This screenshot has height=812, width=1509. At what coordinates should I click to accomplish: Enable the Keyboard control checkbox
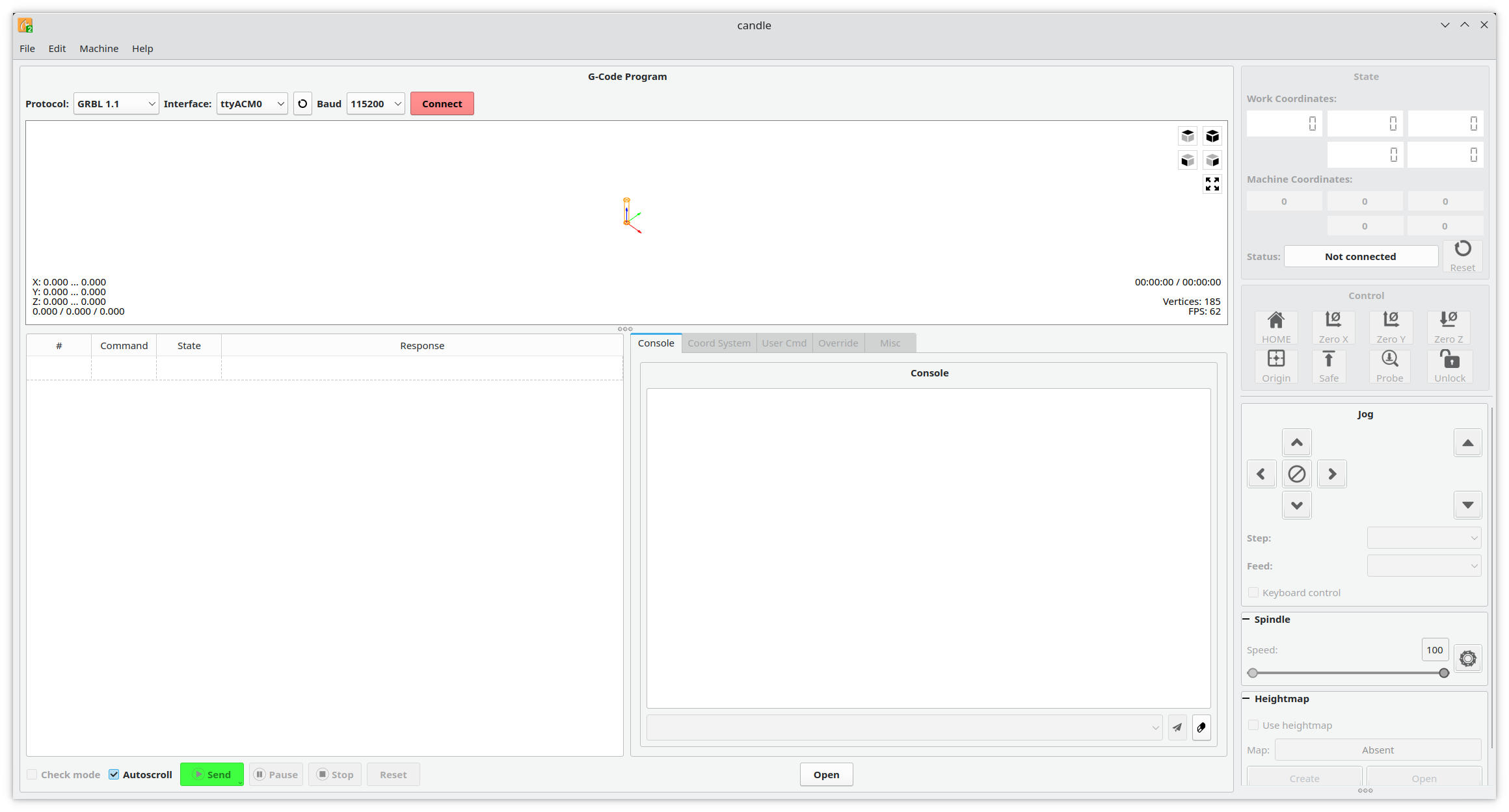pos(1253,592)
